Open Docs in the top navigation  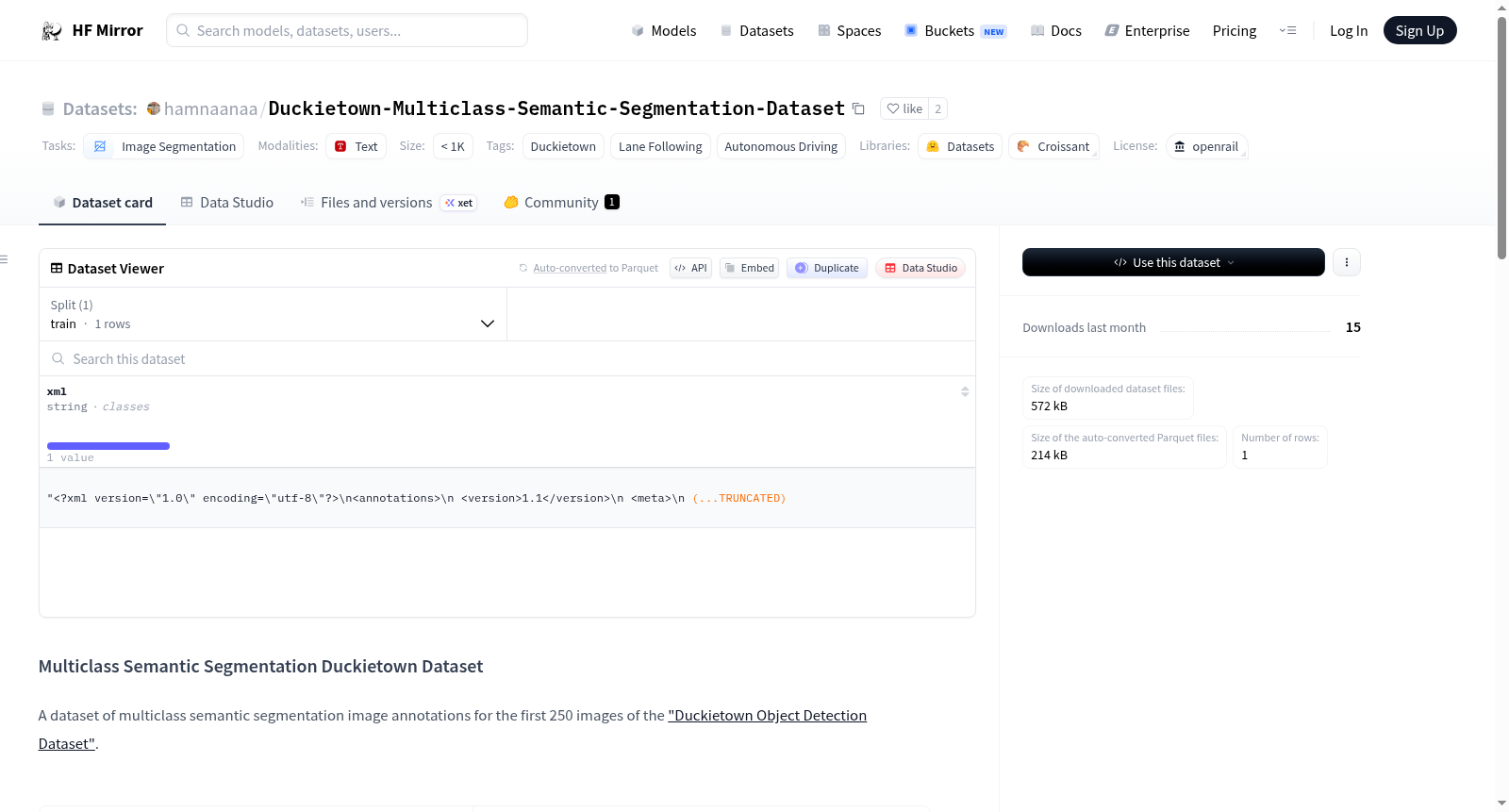(x=1056, y=31)
